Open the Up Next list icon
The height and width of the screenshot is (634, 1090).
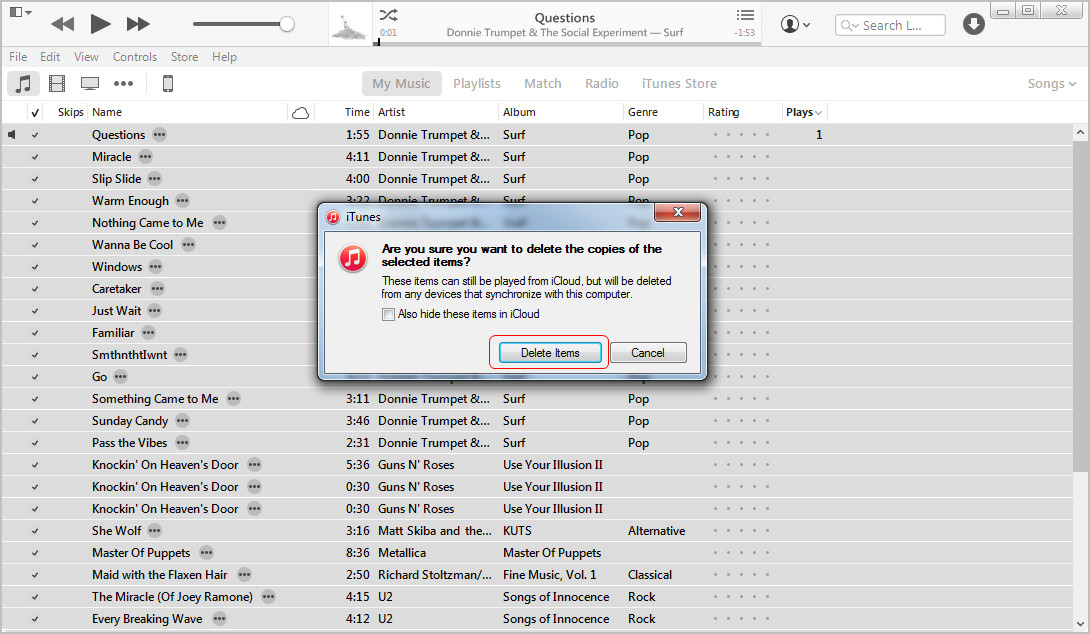click(745, 15)
